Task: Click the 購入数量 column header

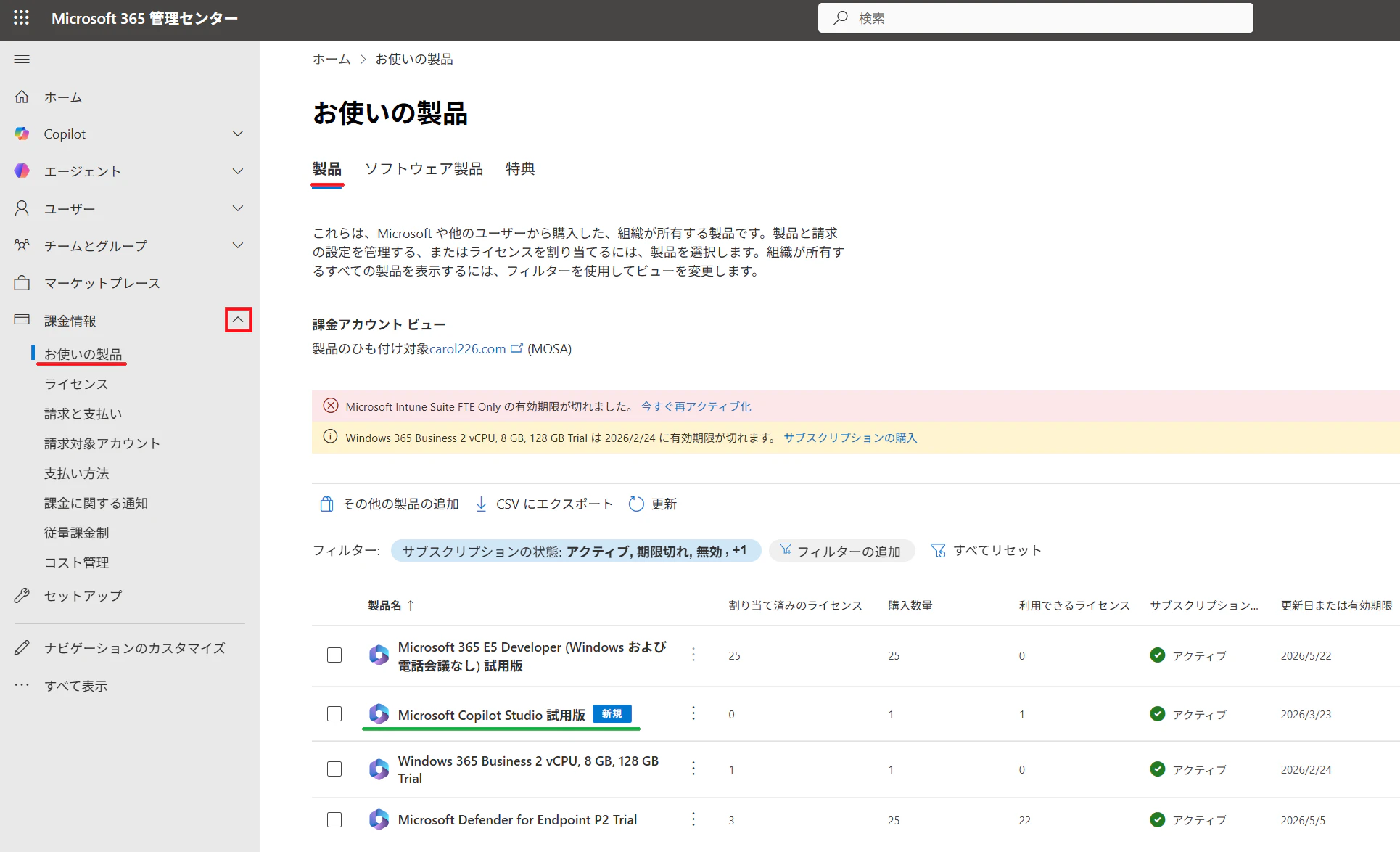Action: point(910,605)
